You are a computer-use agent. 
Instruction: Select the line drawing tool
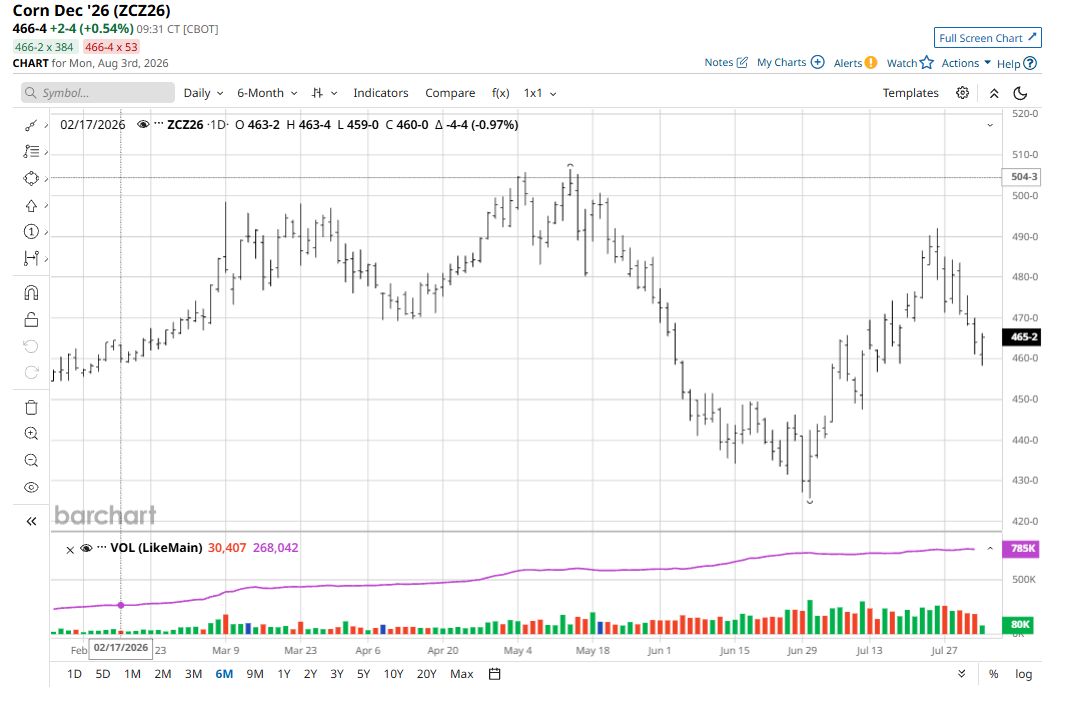click(x=31, y=125)
